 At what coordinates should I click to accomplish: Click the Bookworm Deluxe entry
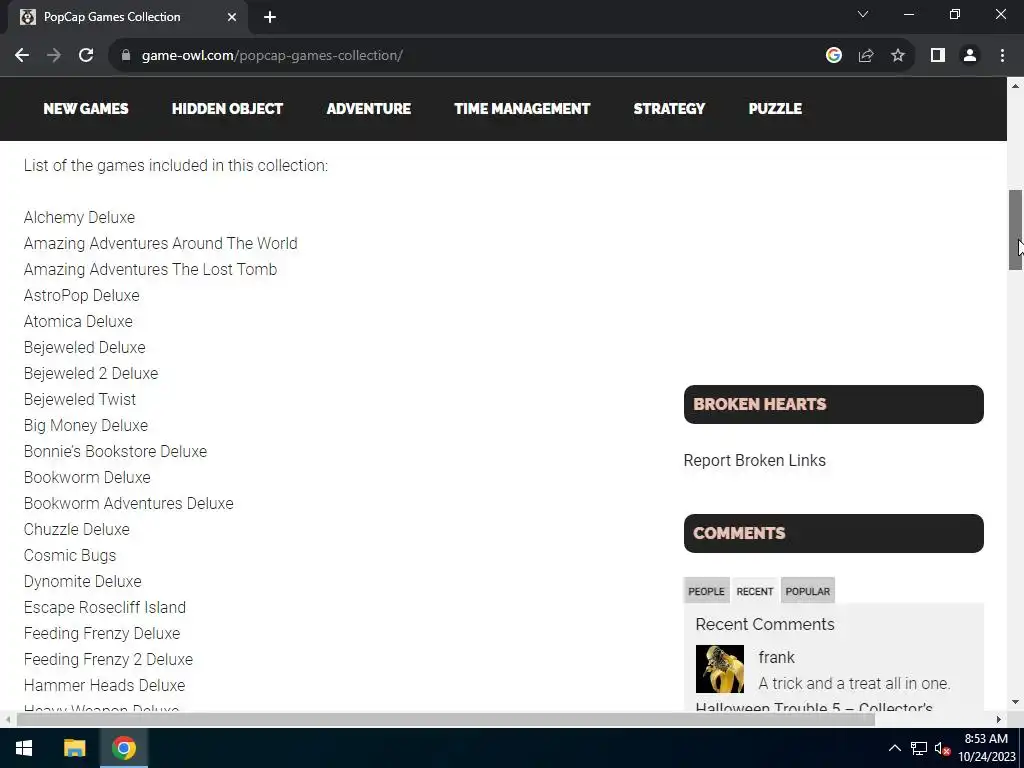[x=87, y=477]
